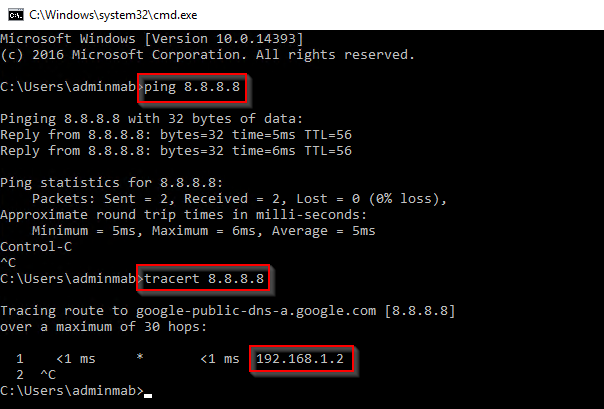Click the Control-C text line
Viewport: 604px width, 409px height.
[x=36, y=246]
